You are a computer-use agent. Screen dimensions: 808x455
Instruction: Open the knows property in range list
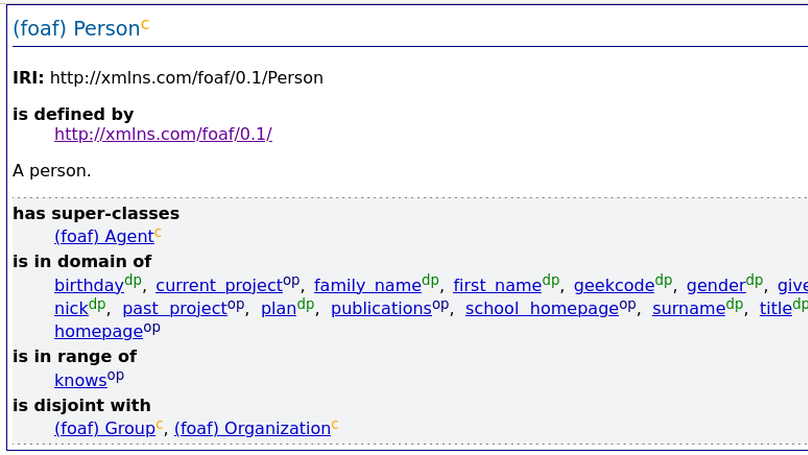pyautogui.click(x=80, y=381)
